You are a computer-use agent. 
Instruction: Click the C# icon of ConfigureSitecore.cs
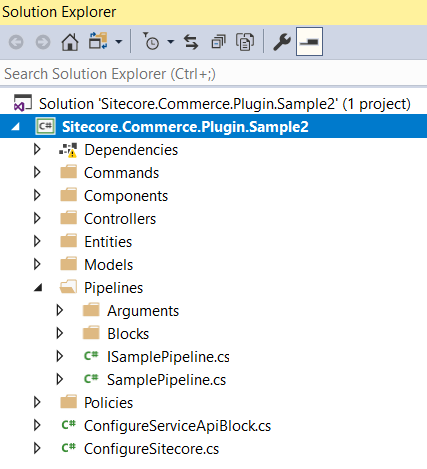pyautogui.click(x=69, y=448)
